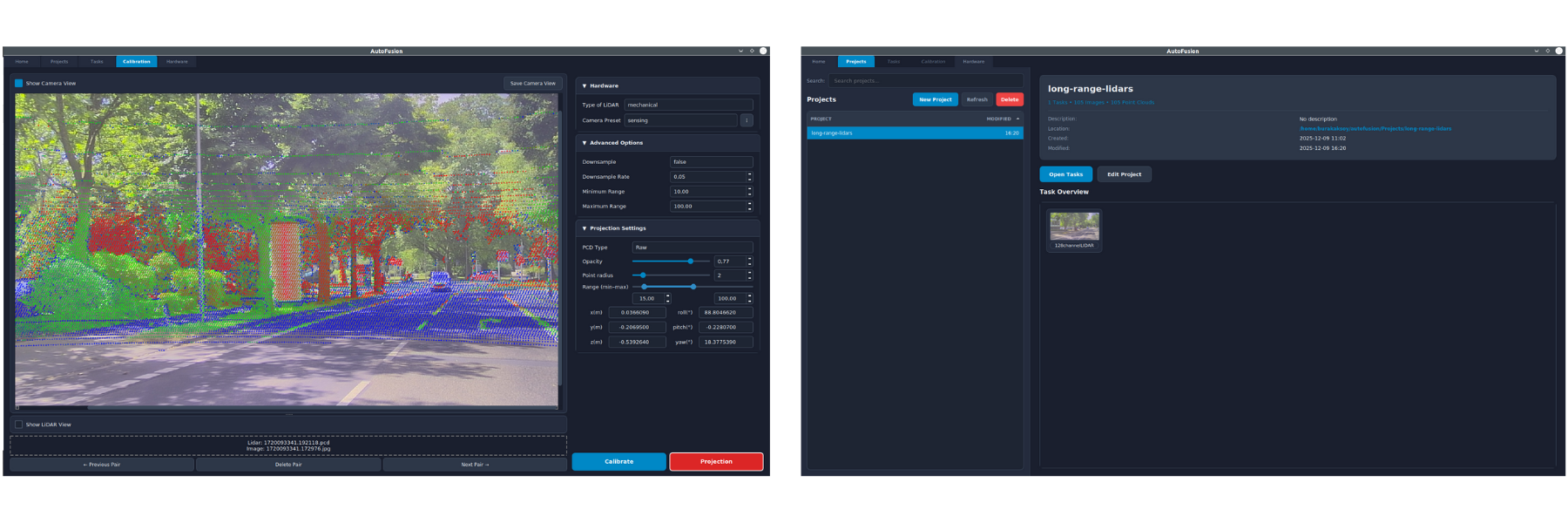The image size is (1568, 523).
Task: Collapse the Advanced Options section
Action: pyautogui.click(x=585, y=143)
